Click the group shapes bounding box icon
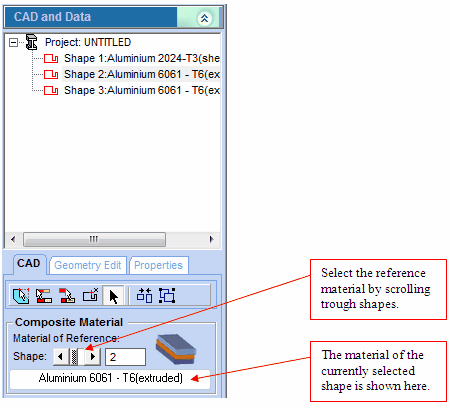 pyautogui.click(x=167, y=295)
